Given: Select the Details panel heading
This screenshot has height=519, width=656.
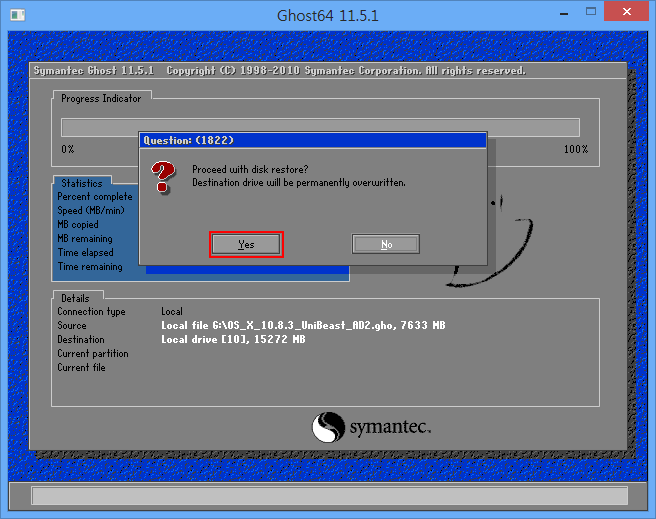Looking at the screenshot, I should click(75, 298).
